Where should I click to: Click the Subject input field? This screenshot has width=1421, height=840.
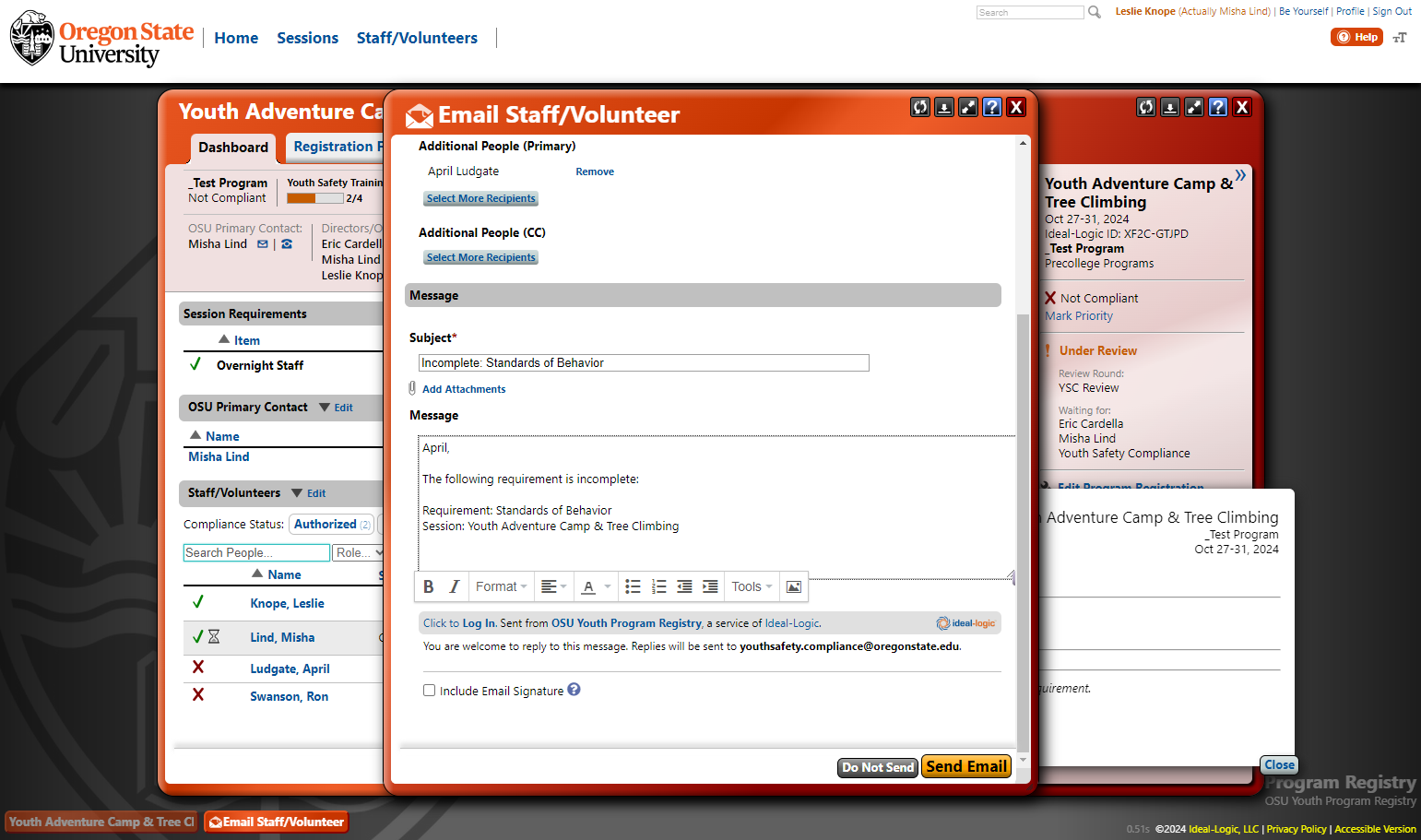644,363
